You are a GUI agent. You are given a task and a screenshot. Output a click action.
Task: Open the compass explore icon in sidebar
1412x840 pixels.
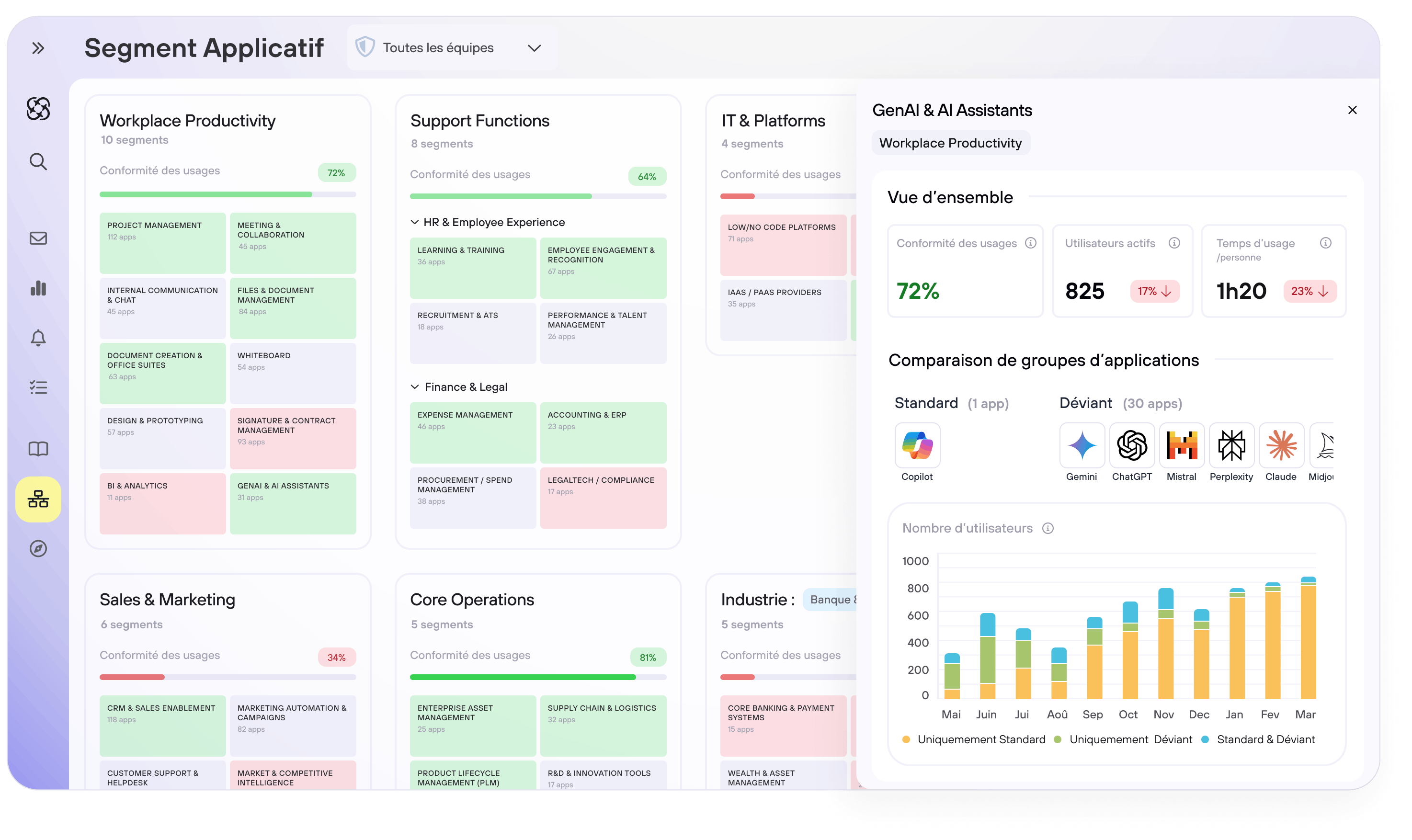pyautogui.click(x=38, y=548)
